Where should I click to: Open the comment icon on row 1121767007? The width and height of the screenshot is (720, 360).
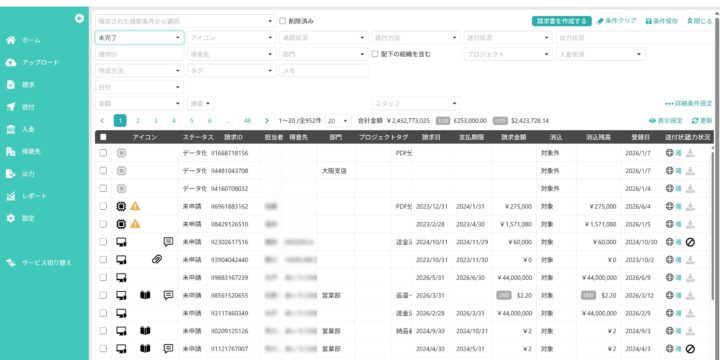169,349
